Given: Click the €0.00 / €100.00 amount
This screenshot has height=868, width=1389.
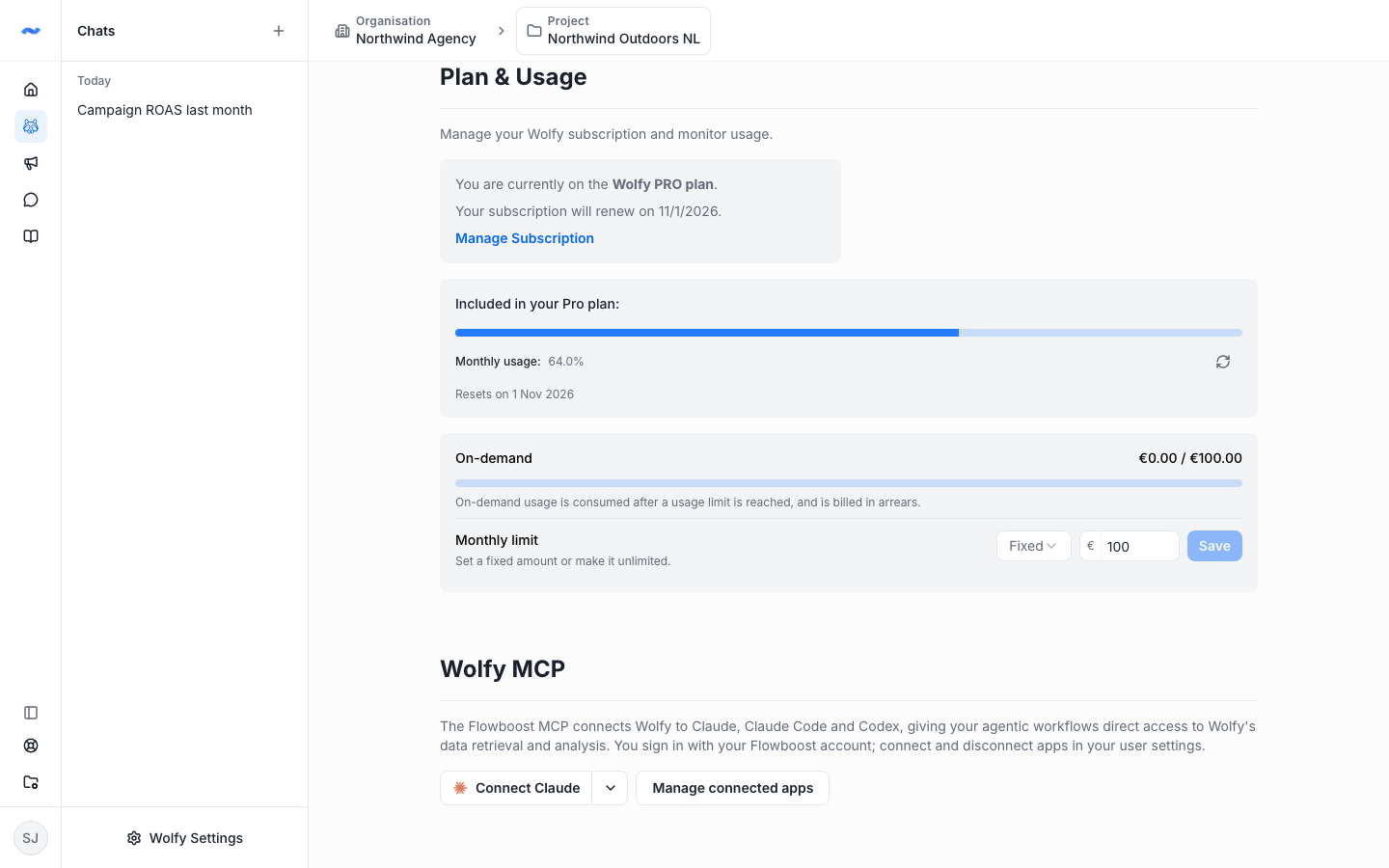Looking at the screenshot, I should click(x=1190, y=458).
